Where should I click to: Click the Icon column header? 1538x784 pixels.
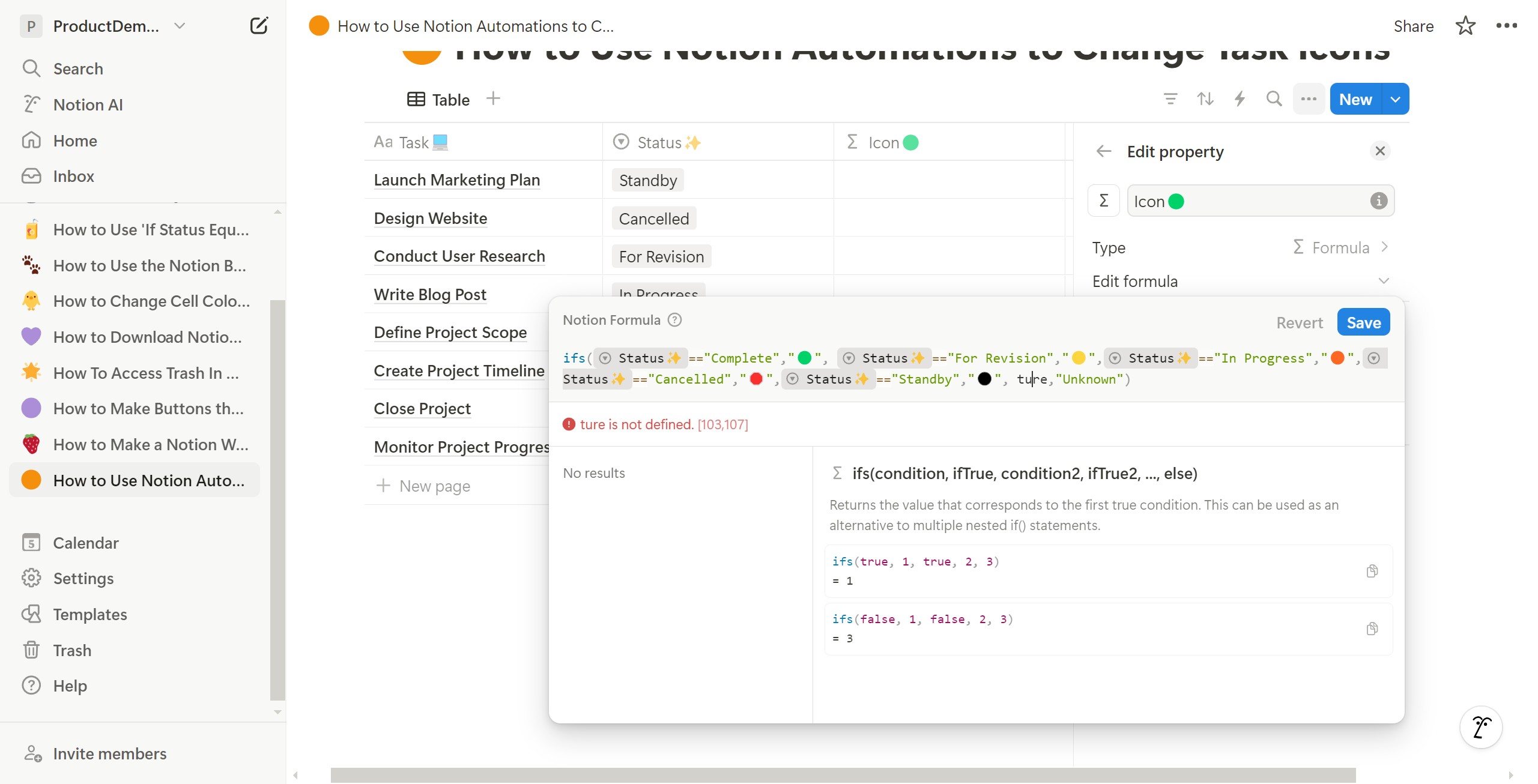[x=949, y=142]
